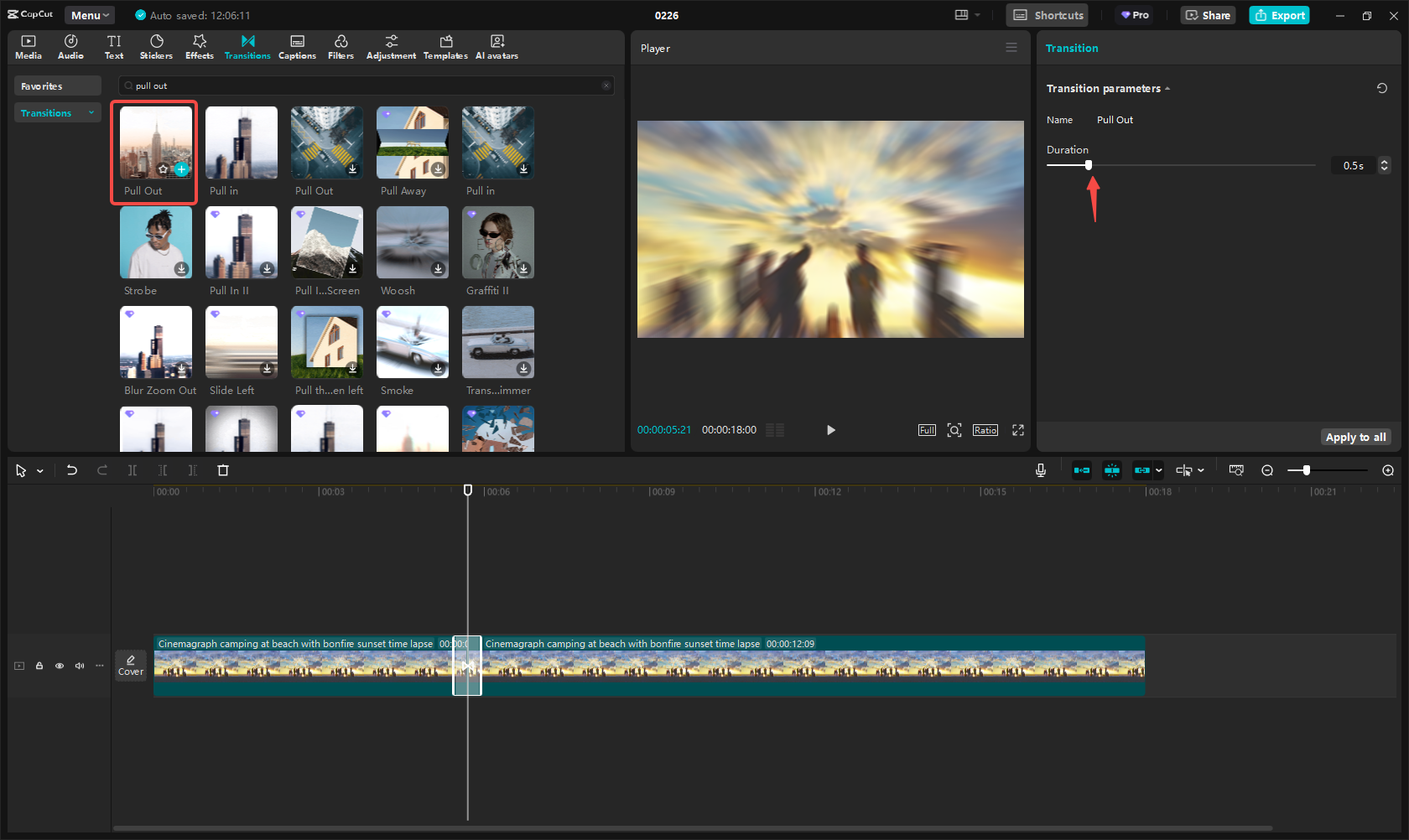1409x840 pixels.
Task: Open the Filters tab
Action: pos(341,47)
